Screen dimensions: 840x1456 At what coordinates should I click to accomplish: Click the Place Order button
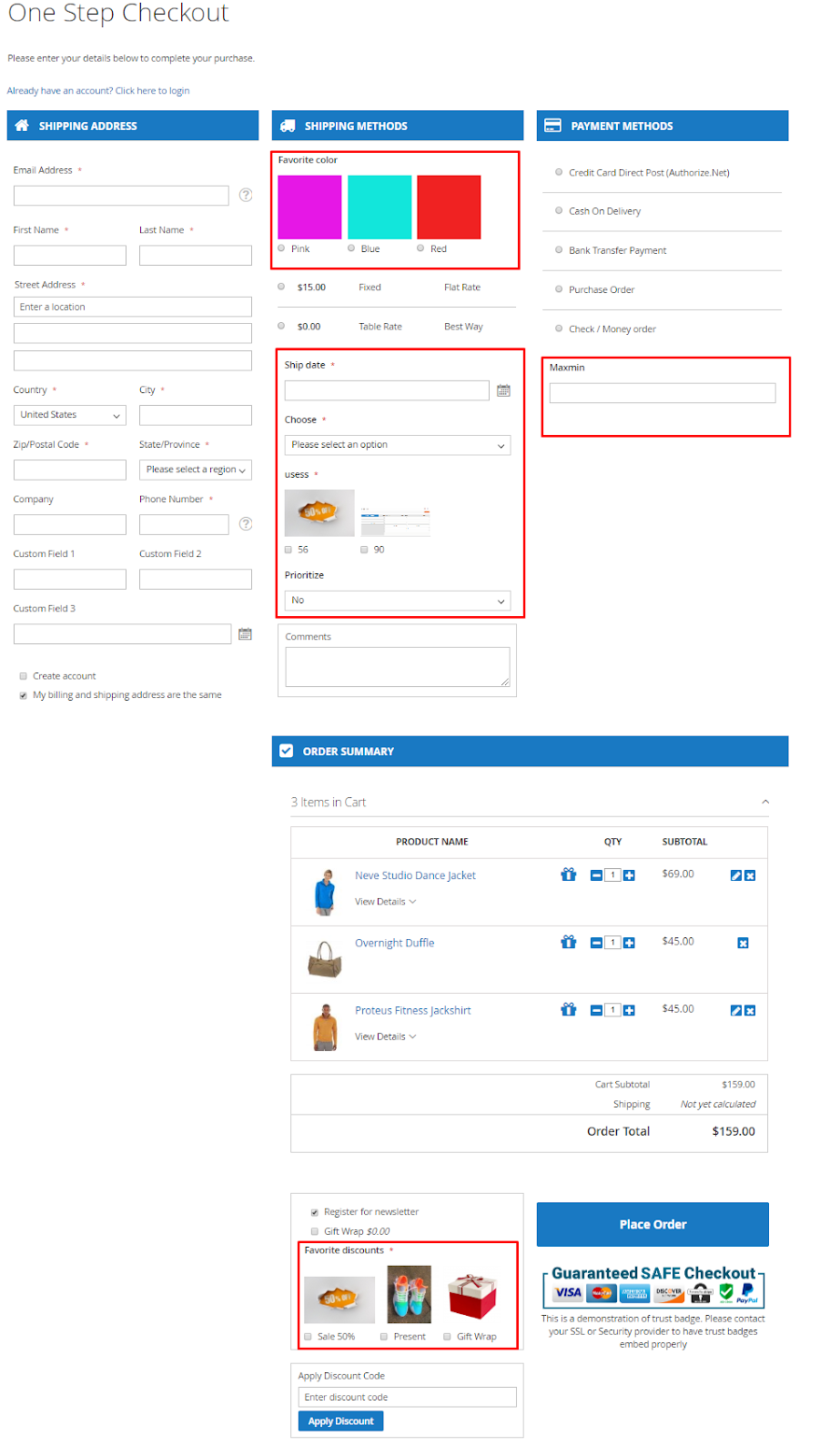tap(653, 1224)
